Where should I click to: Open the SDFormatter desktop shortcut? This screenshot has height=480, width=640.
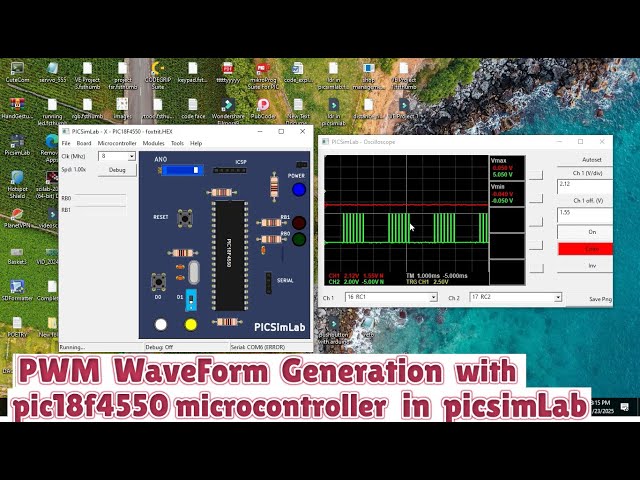pos(17,290)
